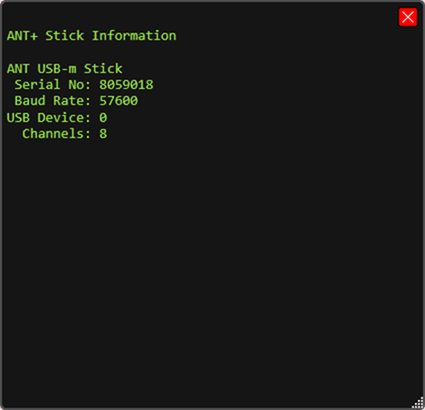Click the dotted resize grip in window corner
This screenshot has height=410, width=425.
(418, 403)
